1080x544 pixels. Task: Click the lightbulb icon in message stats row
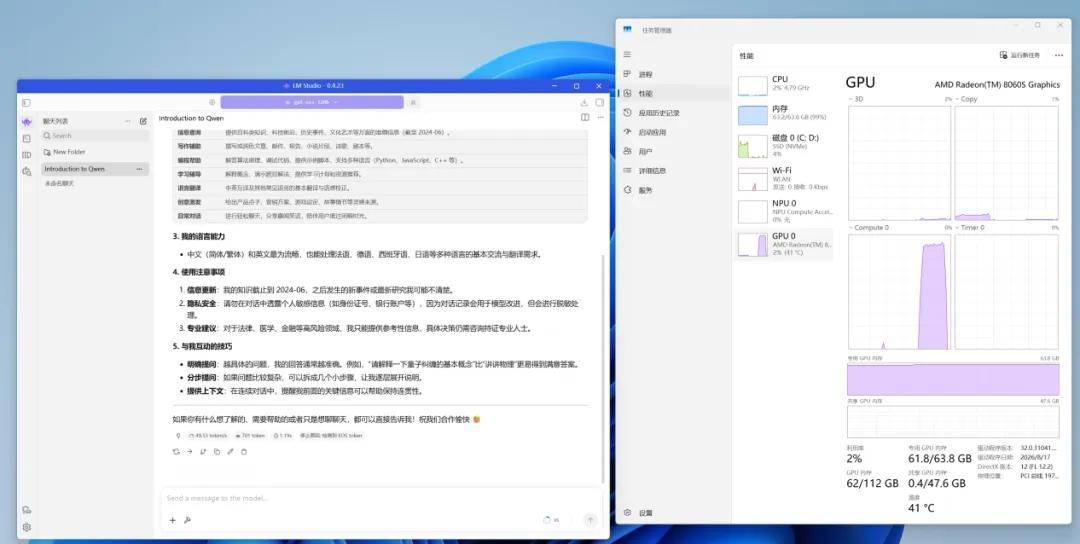[x=178, y=436]
